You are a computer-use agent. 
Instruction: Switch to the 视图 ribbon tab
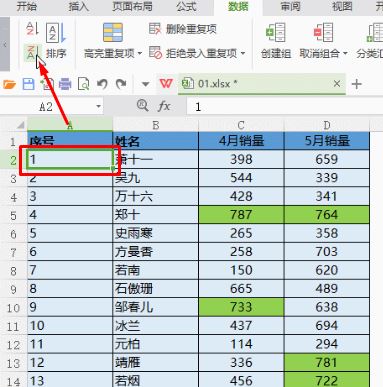(342, 6)
